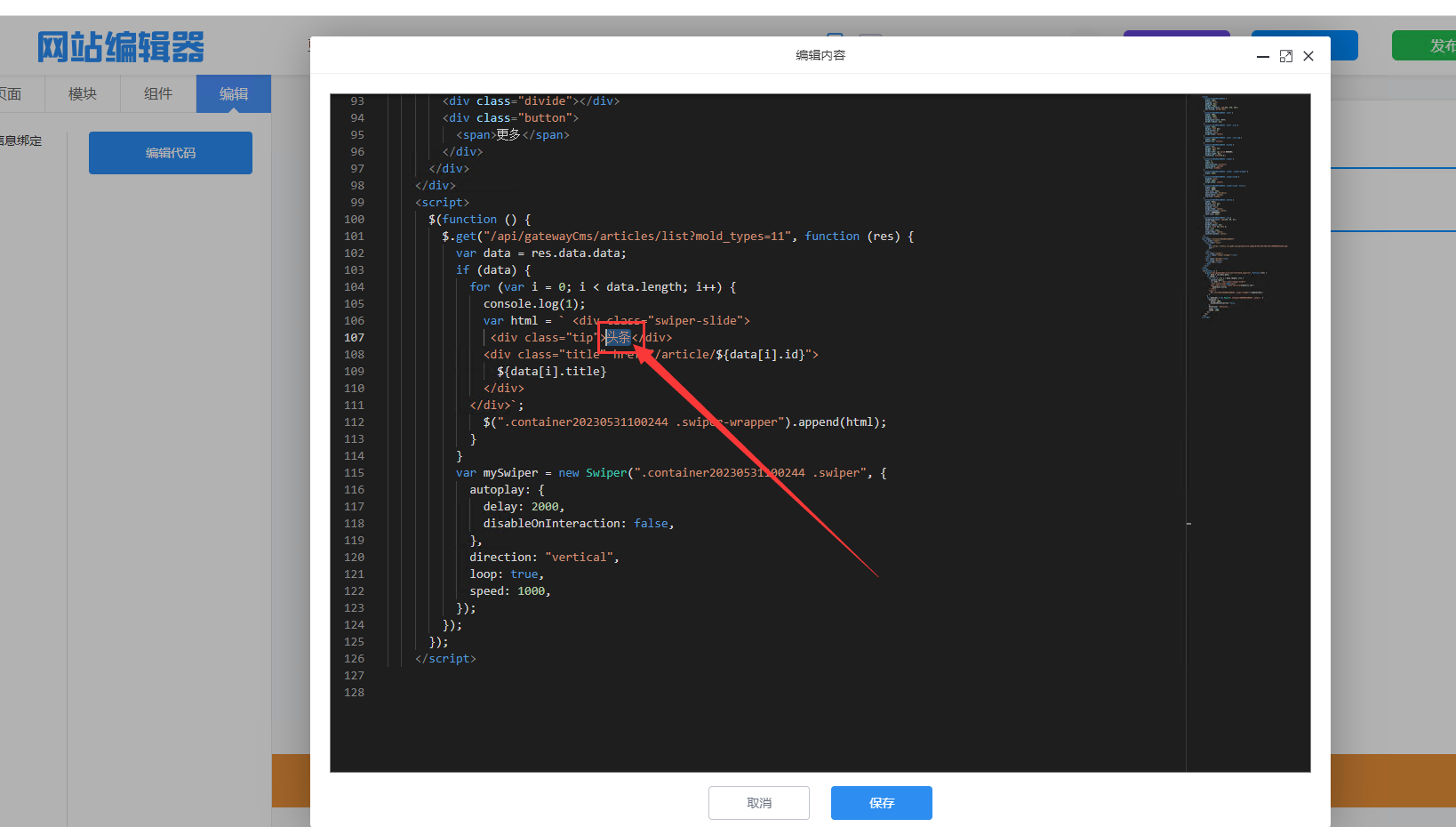The image size is (1456, 827).
Task: Click the direction: "vertical" line
Action: (544, 558)
